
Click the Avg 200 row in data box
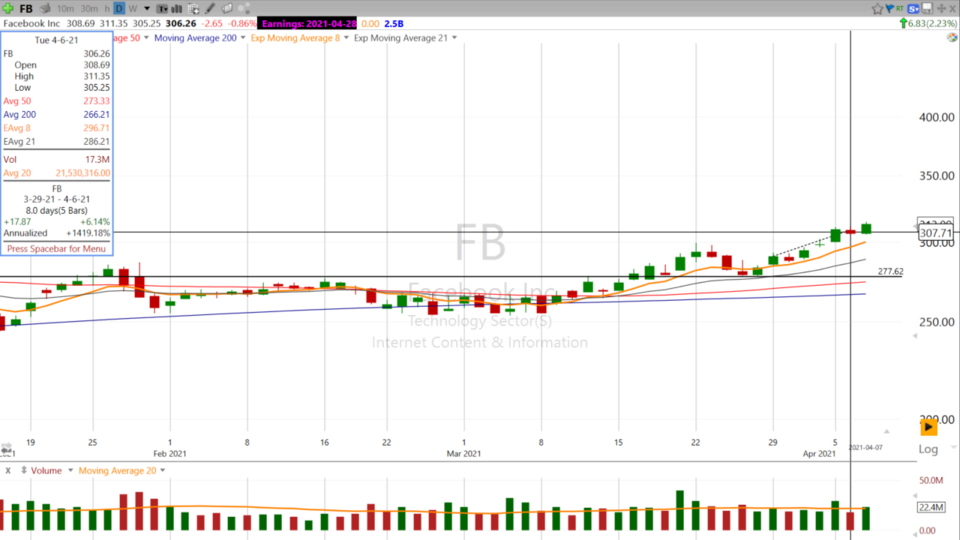pos(56,114)
